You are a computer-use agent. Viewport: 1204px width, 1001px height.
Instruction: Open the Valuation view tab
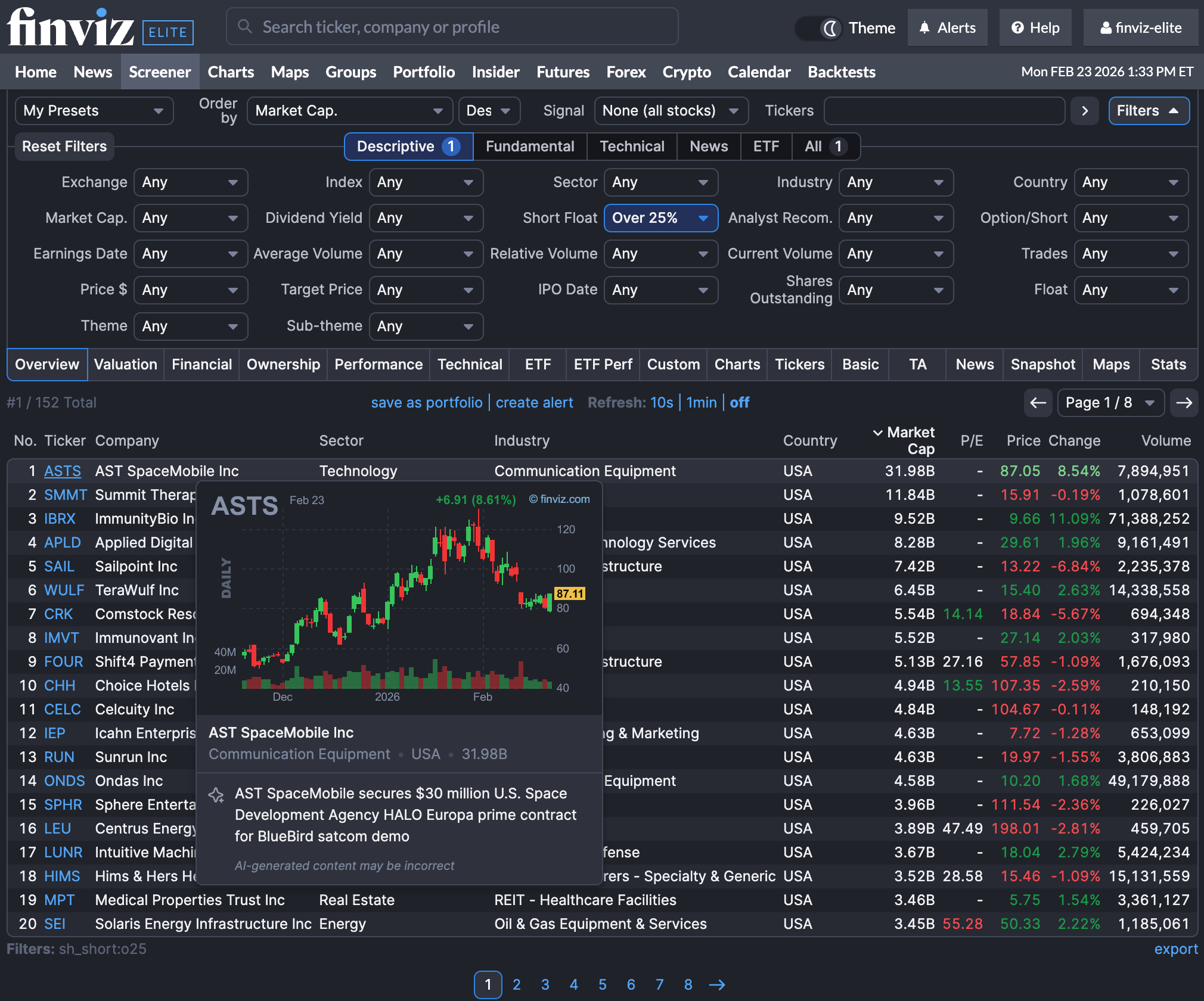(126, 365)
